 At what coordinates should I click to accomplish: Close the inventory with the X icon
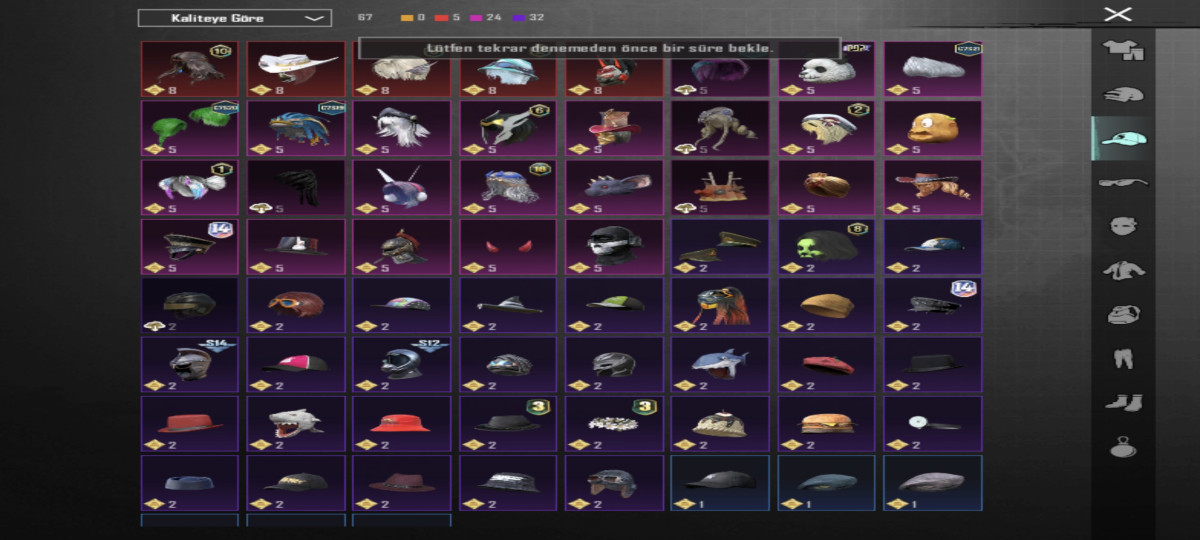click(1117, 14)
